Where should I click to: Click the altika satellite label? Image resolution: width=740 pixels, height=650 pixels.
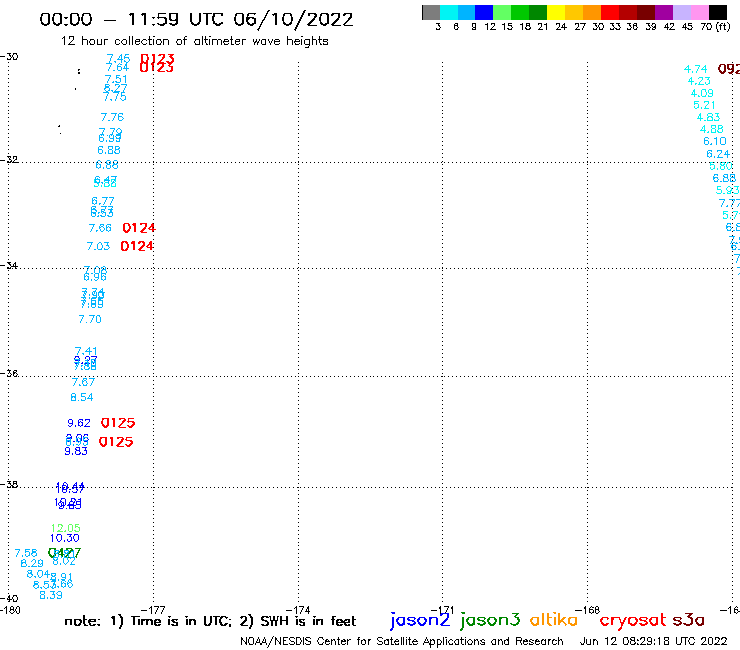tap(554, 619)
